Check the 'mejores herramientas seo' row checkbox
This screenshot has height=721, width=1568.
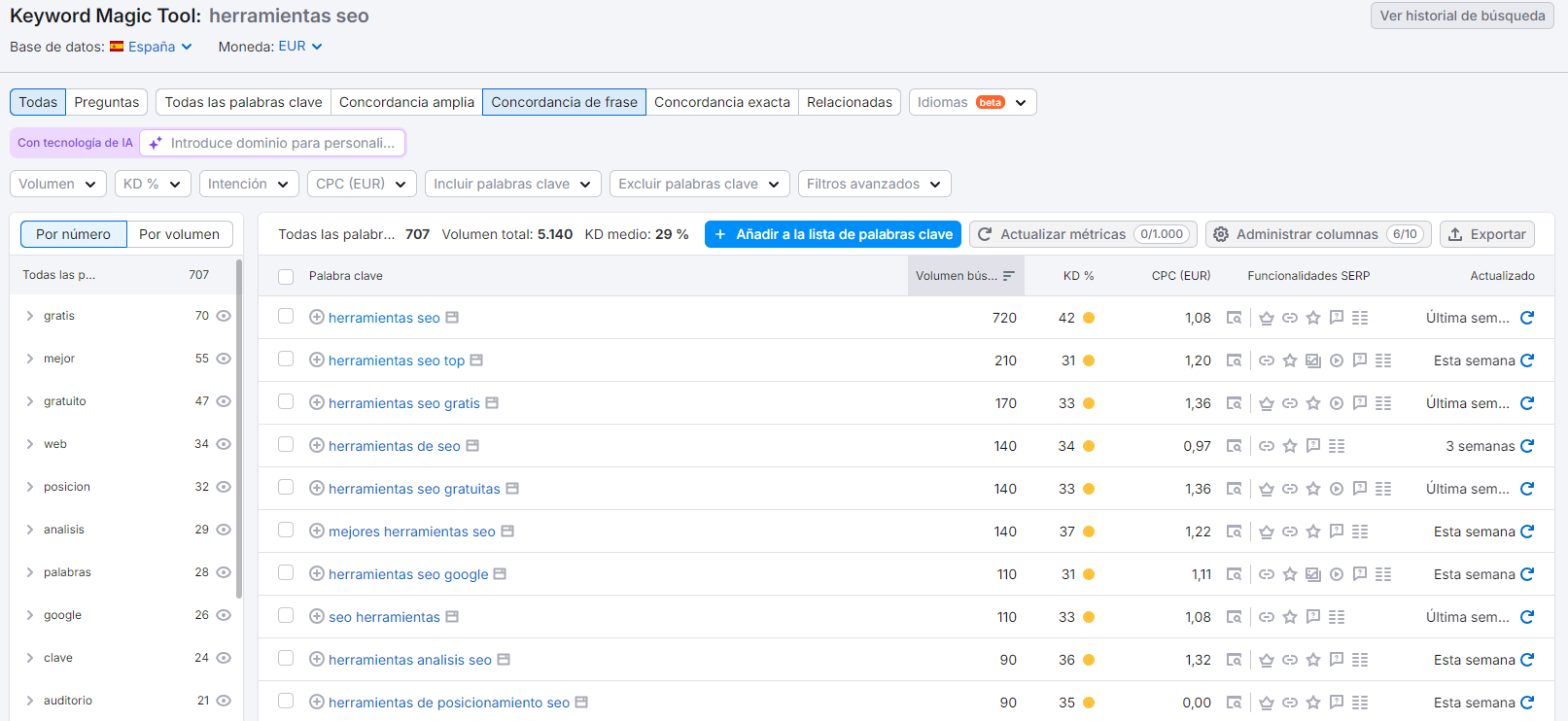tap(286, 530)
